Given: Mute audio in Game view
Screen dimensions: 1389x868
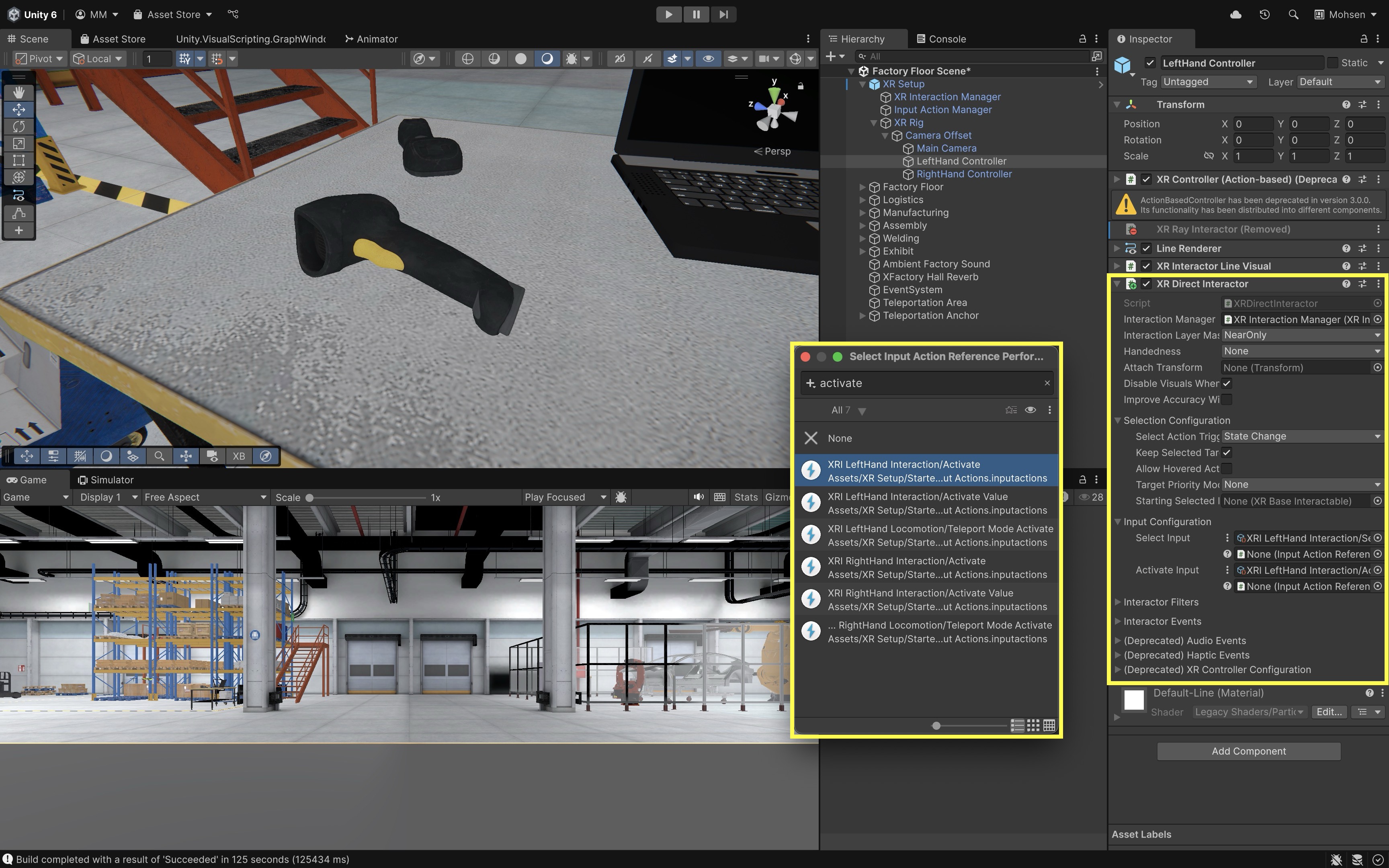Looking at the screenshot, I should pos(699,497).
